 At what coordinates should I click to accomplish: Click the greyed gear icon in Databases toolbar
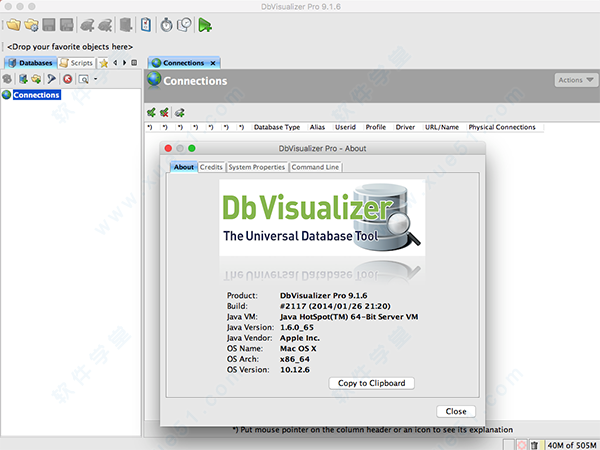(x=7, y=79)
